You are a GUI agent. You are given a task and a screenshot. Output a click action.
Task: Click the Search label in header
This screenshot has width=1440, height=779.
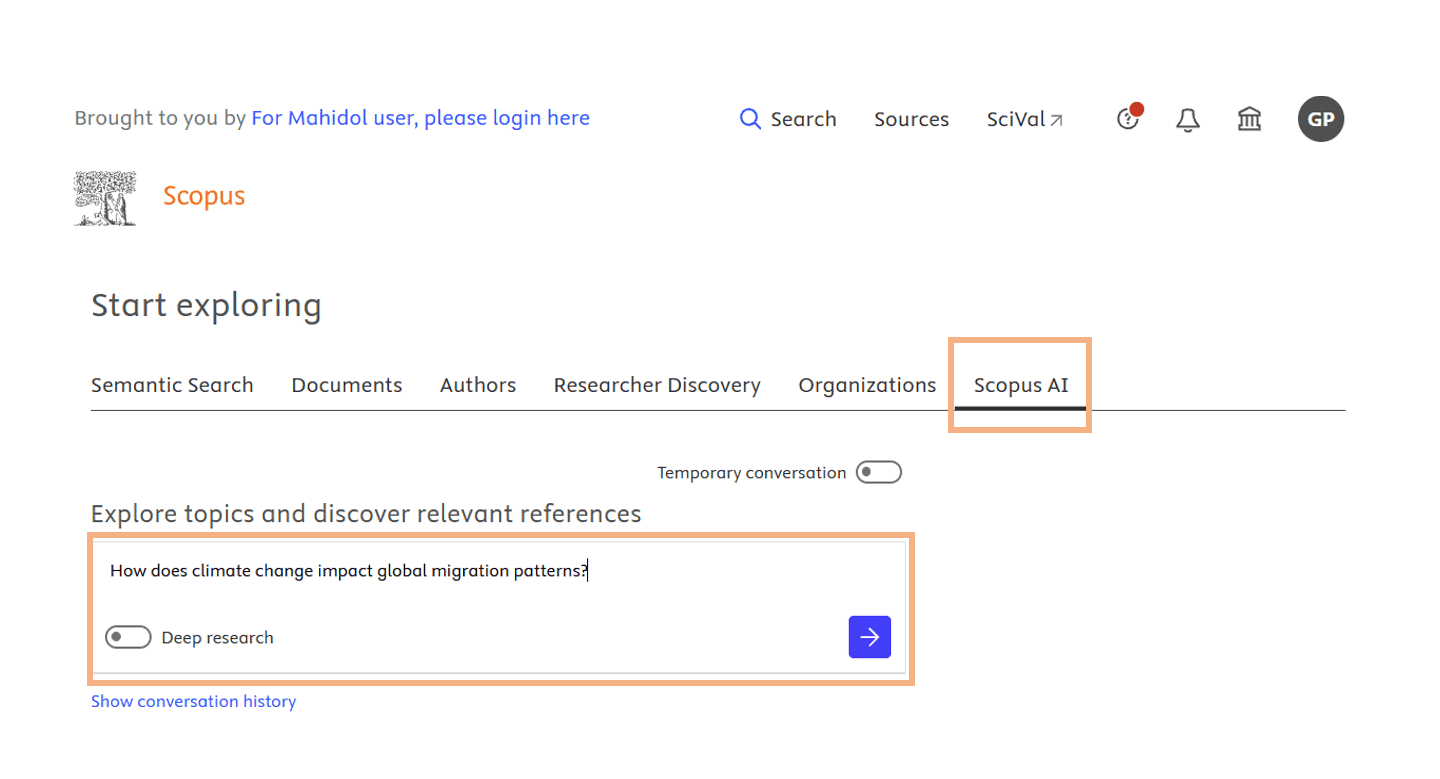pos(803,119)
